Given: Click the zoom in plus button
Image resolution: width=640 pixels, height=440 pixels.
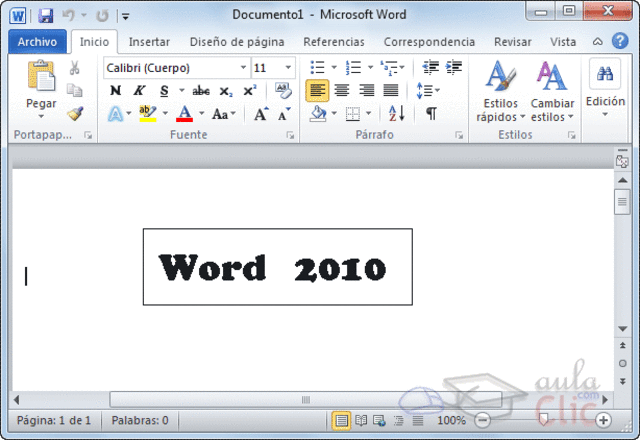Looking at the screenshot, I should coord(603,420).
